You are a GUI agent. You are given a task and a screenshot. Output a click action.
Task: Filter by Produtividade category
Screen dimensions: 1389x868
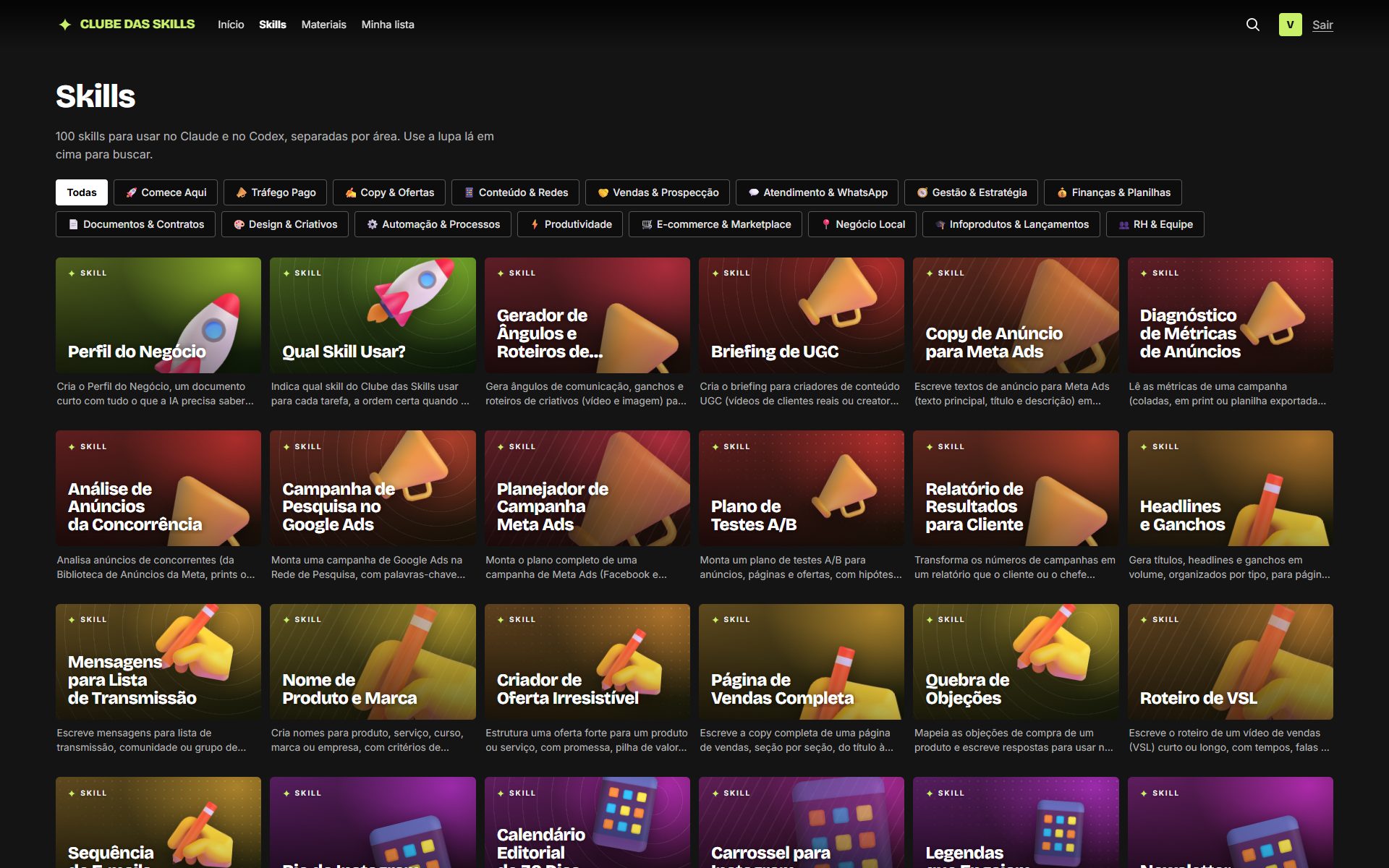click(x=570, y=224)
